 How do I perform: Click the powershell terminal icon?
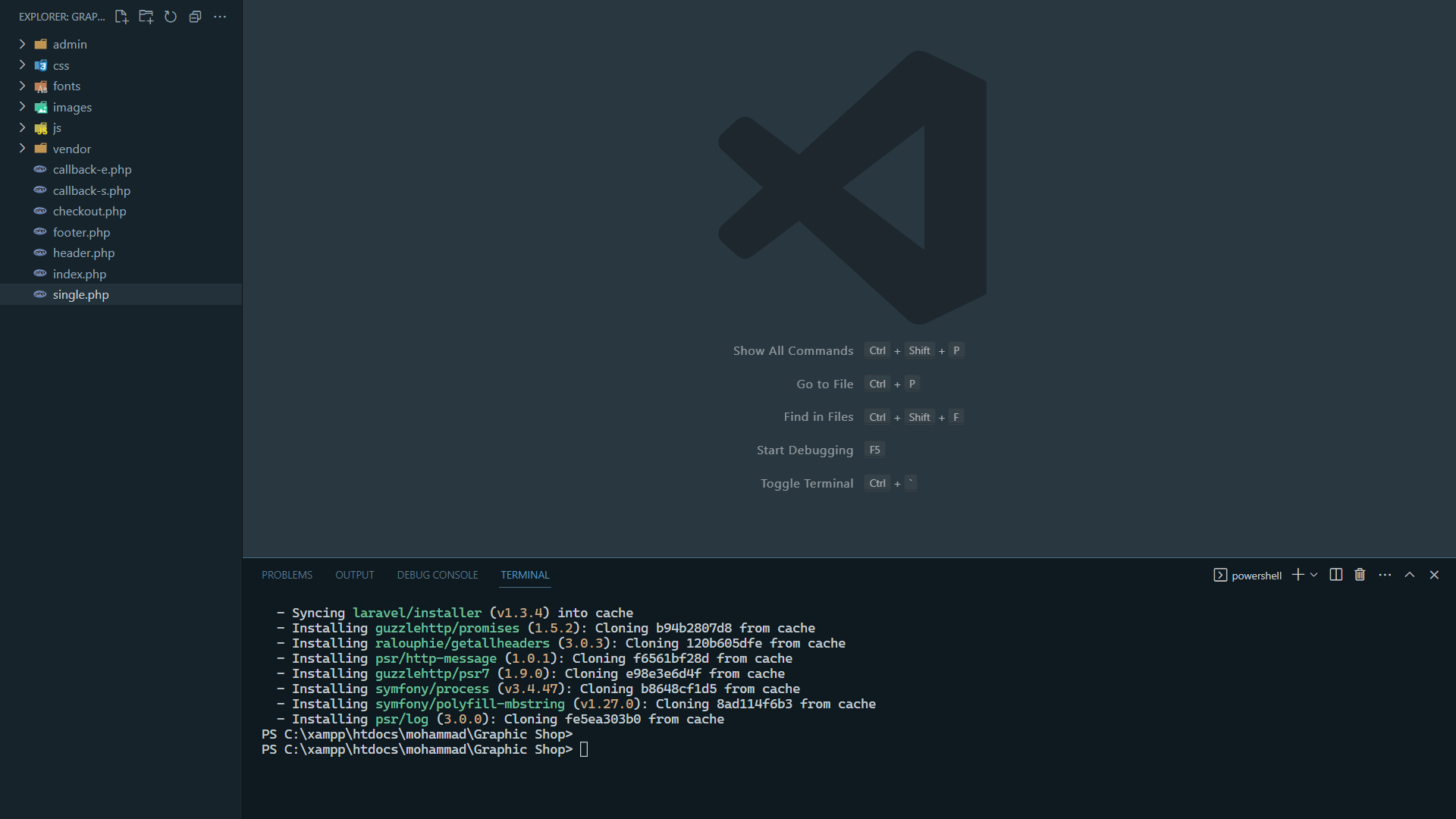click(x=1220, y=575)
